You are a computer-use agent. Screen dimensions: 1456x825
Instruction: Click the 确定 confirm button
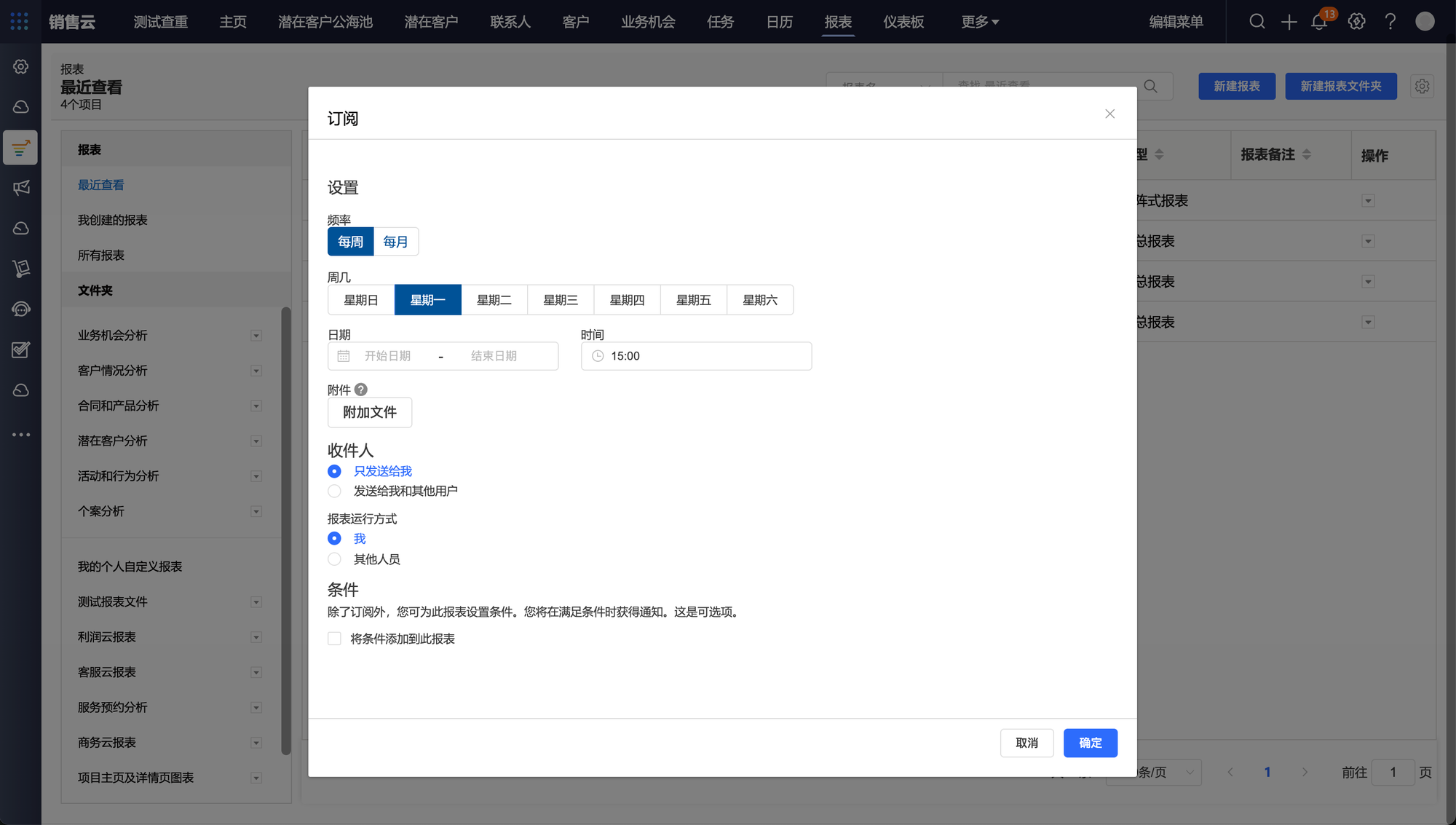(1090, 743)
